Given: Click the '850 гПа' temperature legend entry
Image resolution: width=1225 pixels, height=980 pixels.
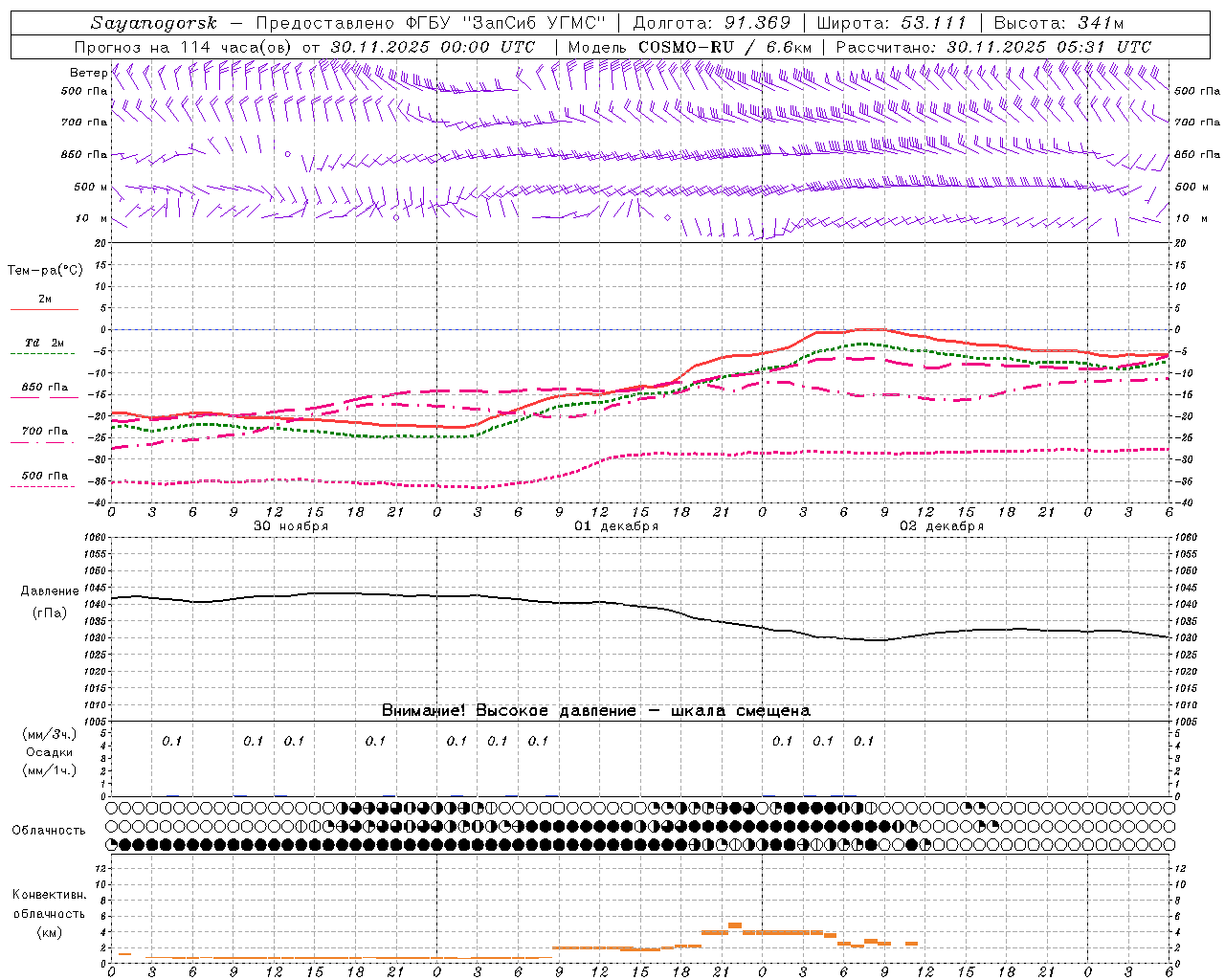Looking at the screenshot, I should (x=44, y=388).
